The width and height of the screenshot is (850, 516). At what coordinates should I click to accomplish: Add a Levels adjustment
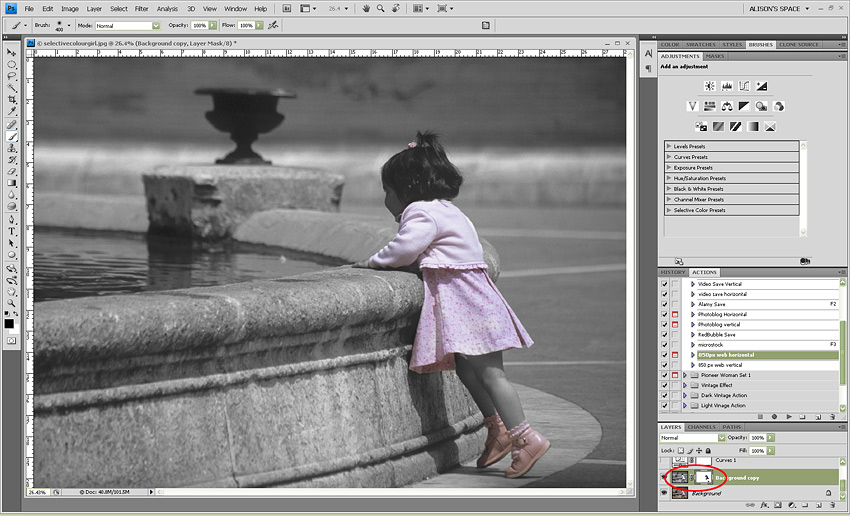tap(727, 86)
